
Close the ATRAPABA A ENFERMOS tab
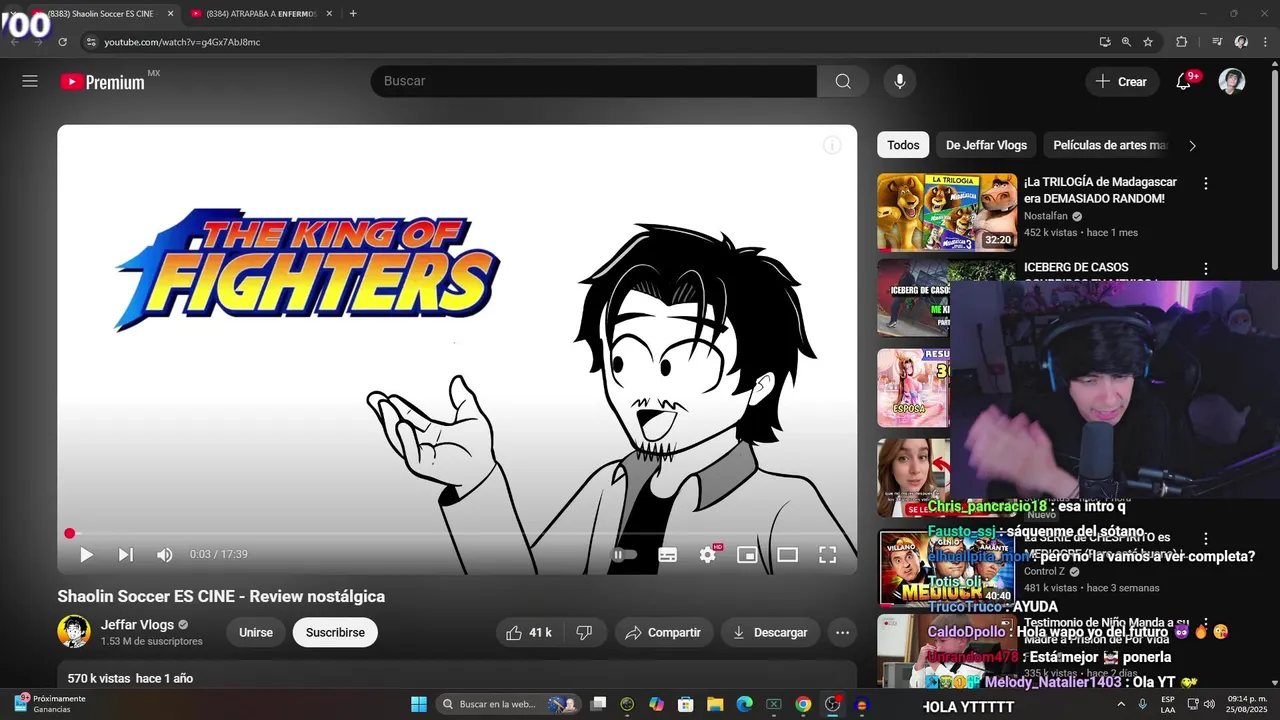point(329,14)
